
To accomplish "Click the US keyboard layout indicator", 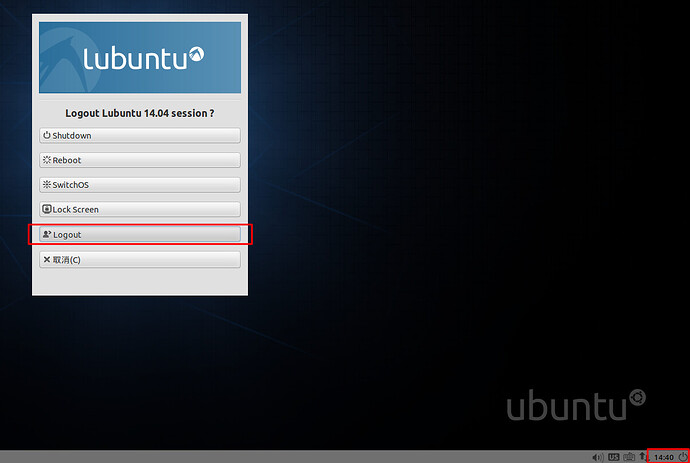I will point(613,457).
